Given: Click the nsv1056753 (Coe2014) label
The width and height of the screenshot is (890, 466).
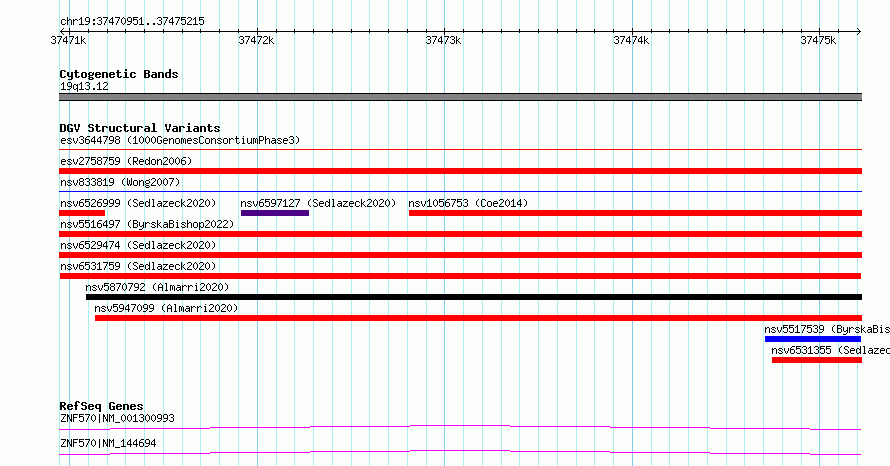Looking at the screenshot, I should point(468,203).
